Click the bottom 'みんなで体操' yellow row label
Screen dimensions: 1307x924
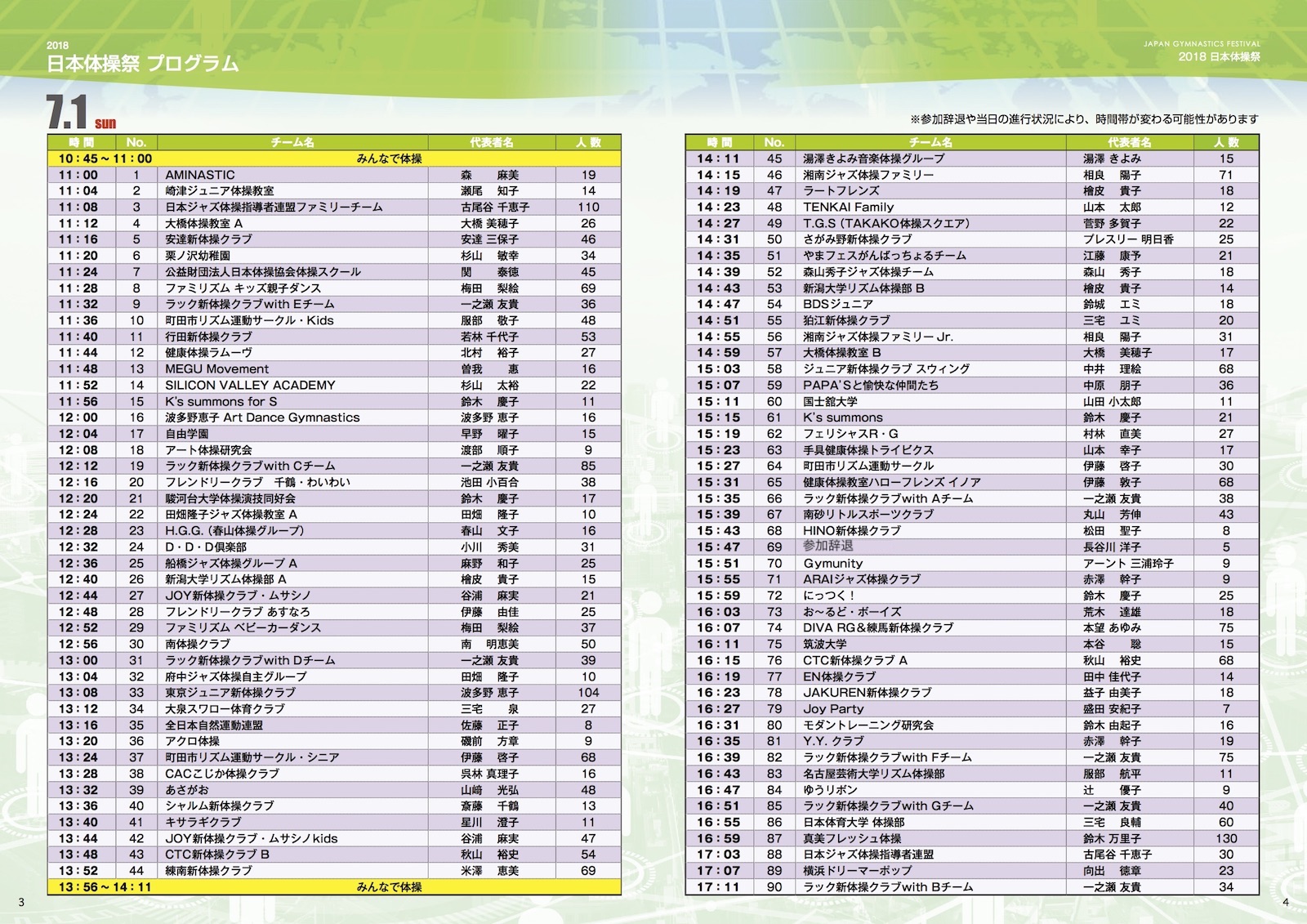pos(389,887)
